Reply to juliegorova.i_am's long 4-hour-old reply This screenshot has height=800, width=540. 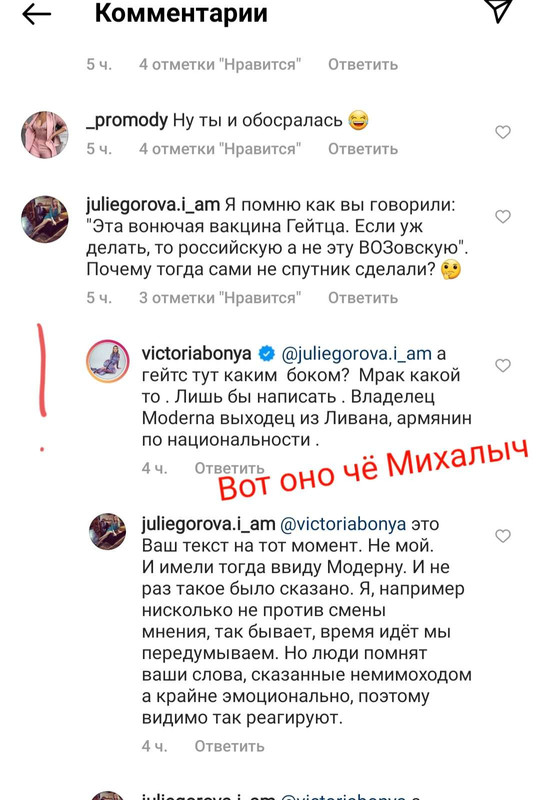(x=229, y=746)
